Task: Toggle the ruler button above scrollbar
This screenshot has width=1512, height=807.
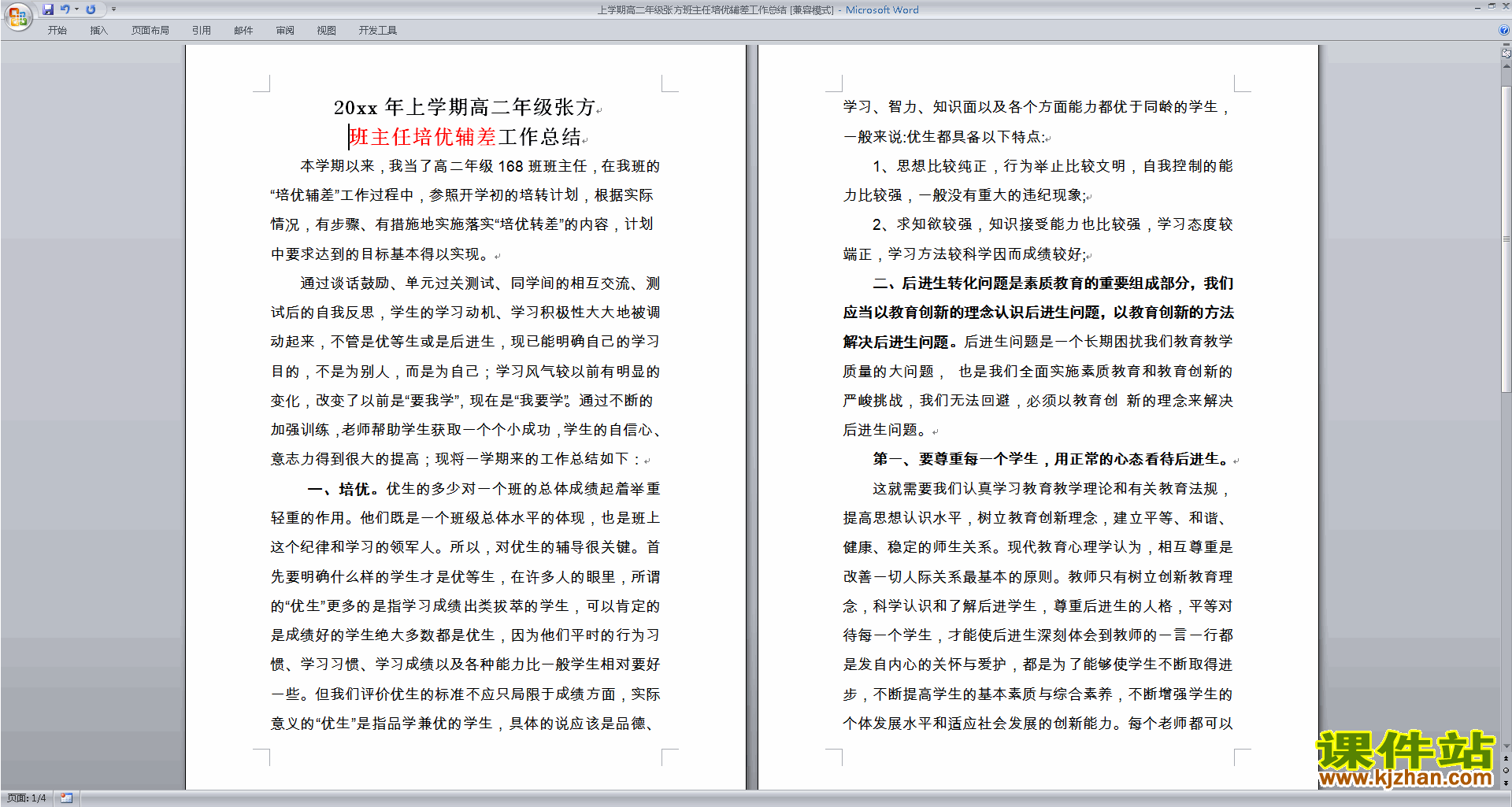Action: click(x=1506, y=53)
